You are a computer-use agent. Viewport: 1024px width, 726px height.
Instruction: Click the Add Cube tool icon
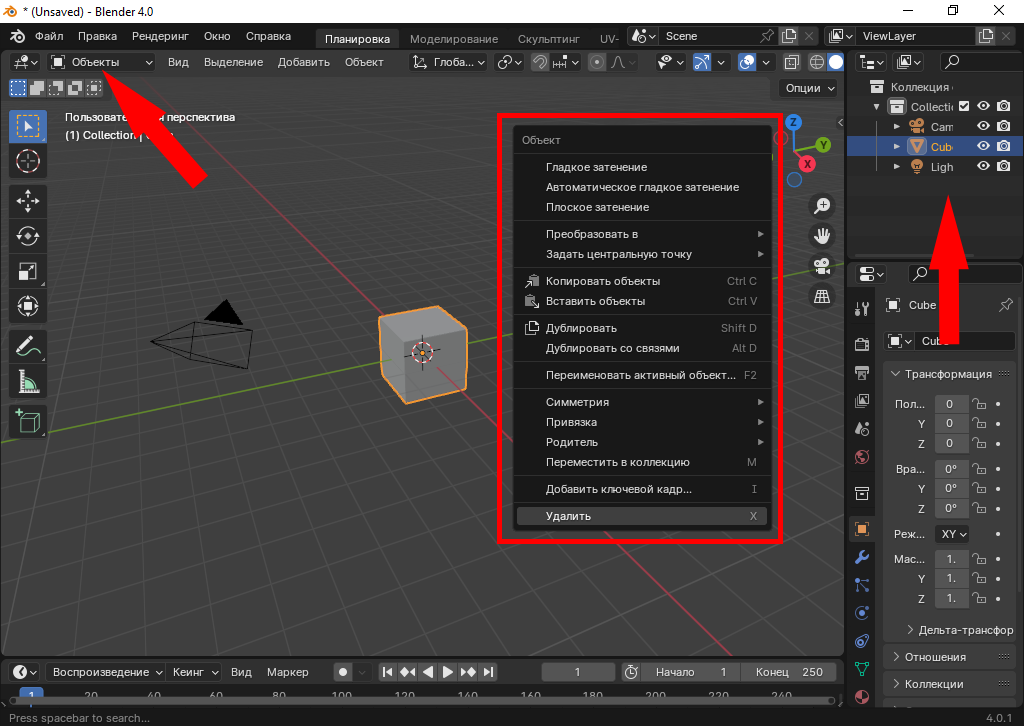(x=28, y=421)
